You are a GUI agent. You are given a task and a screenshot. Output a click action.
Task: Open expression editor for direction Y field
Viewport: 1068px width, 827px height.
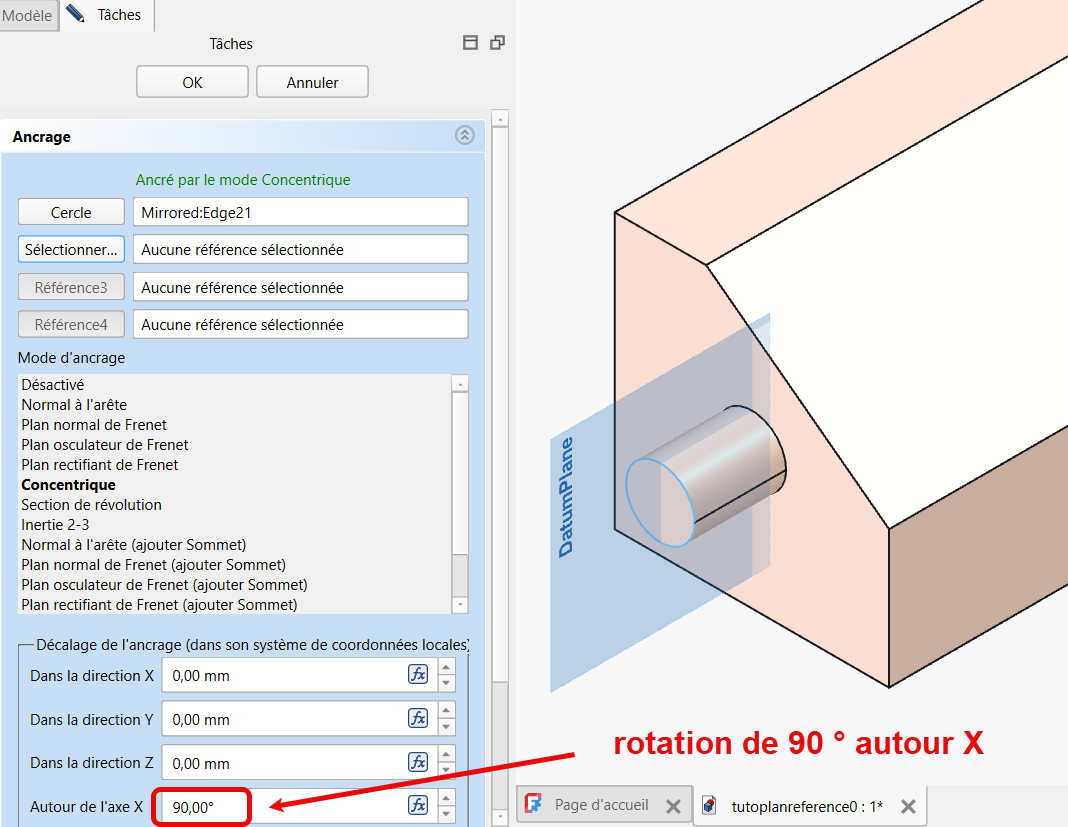coord(418,718)
